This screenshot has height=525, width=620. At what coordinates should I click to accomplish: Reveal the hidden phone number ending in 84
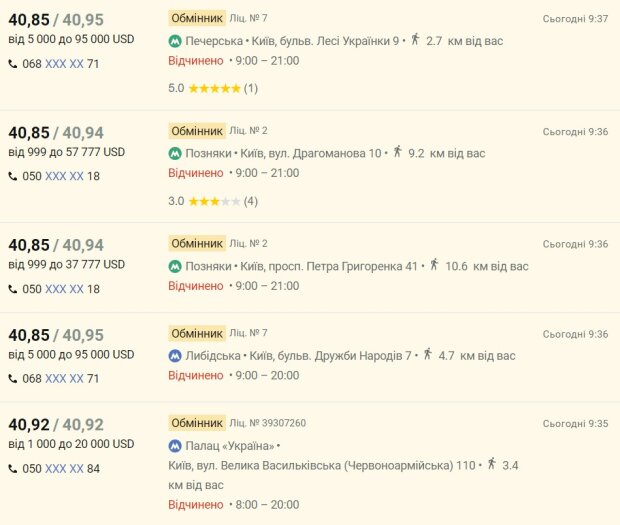(64, 468)
